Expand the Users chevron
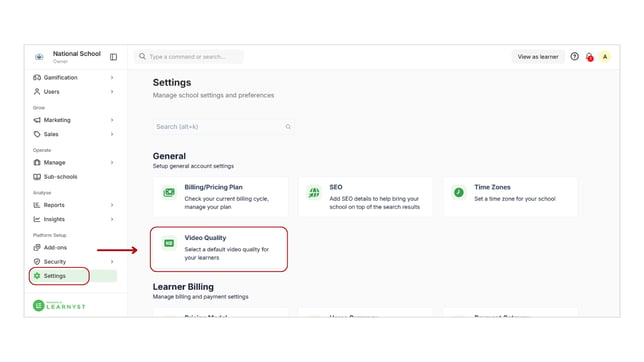Screen dimensions: 644x362 [112, 92]
